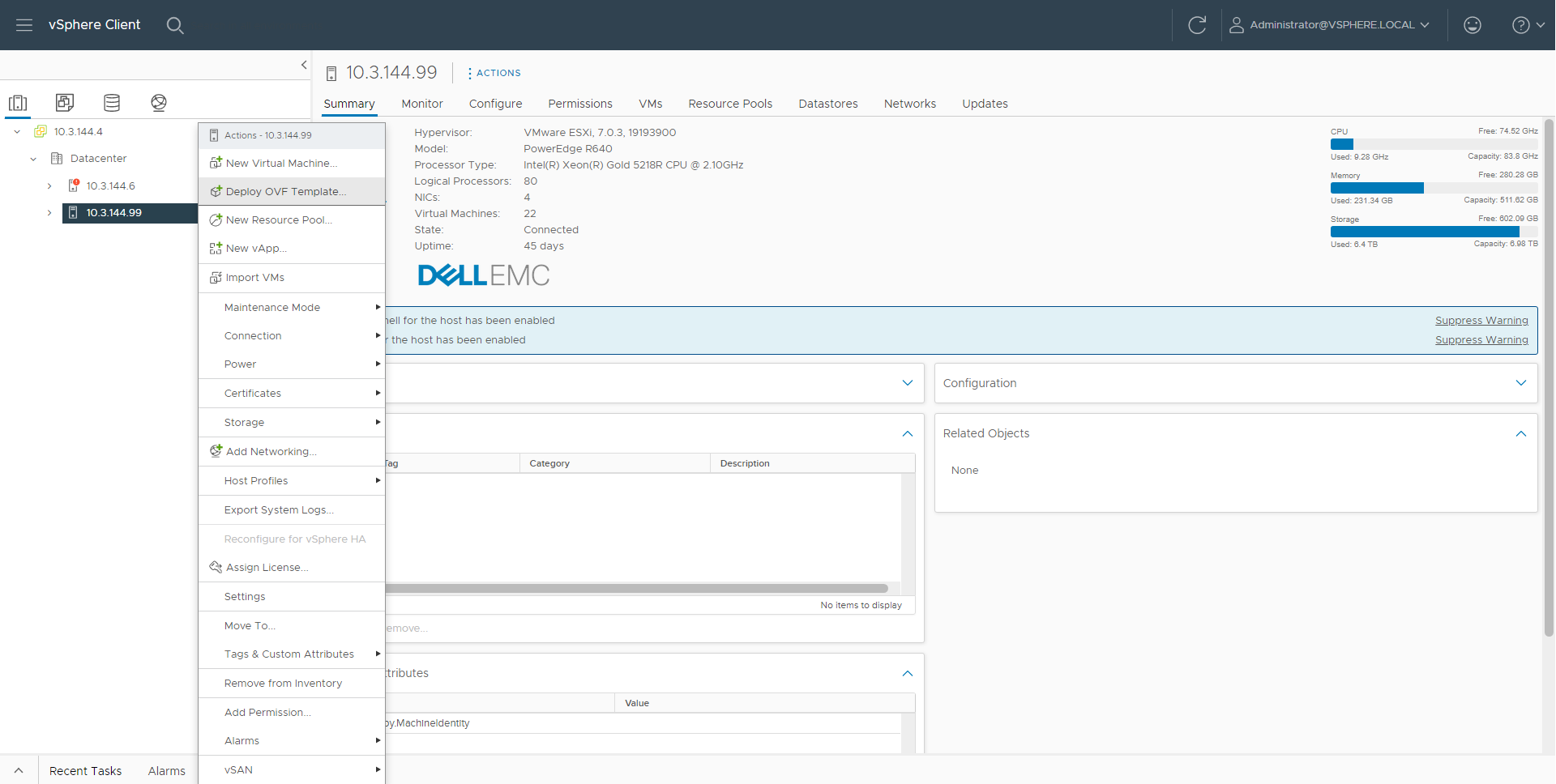
Task: Expand the Configuration section chevron
Action: pyautogui.click(x=1521, y=382)
